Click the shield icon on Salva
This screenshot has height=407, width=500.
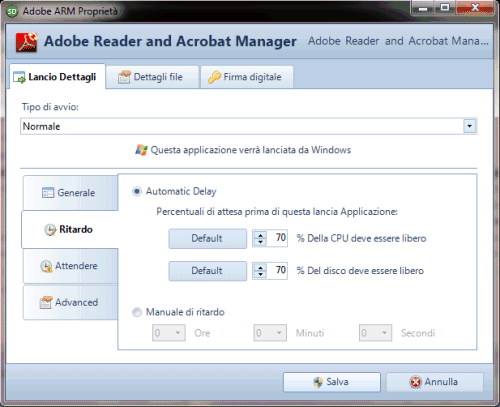click(318, 382)
